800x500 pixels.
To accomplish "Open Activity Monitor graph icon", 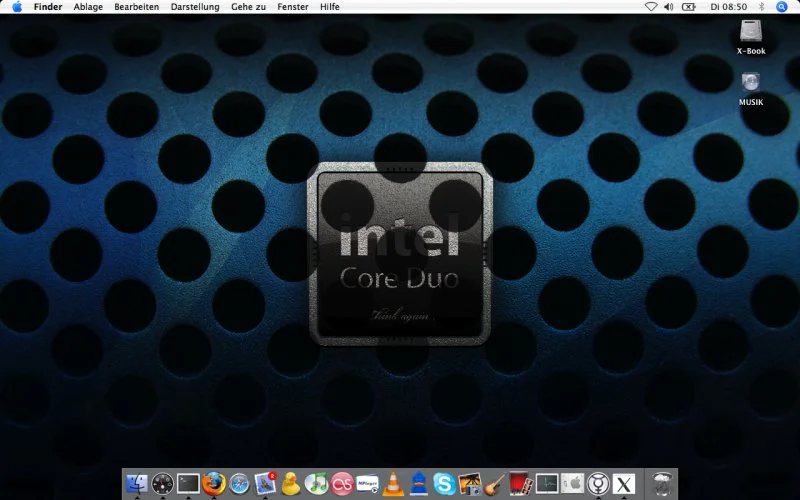I will click(x=547, y=484).
